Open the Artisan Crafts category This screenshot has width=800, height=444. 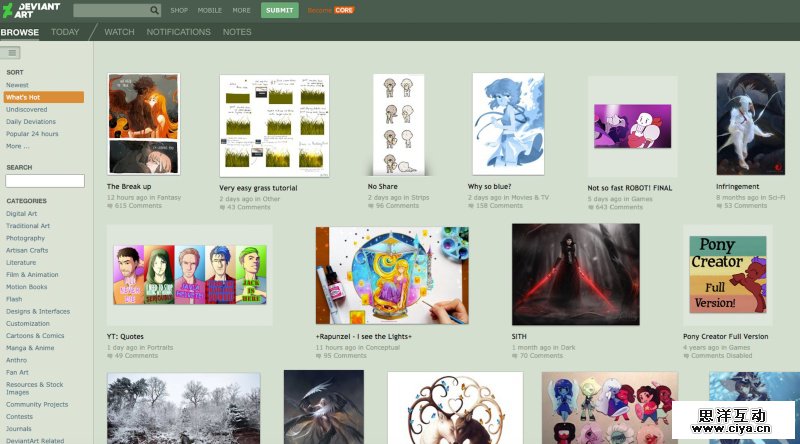[27, 250]
